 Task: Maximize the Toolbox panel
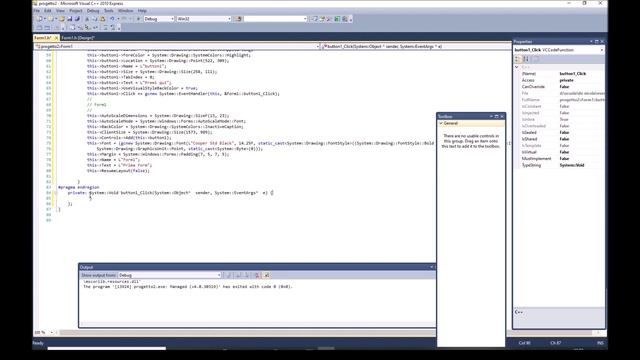point(496,116)
